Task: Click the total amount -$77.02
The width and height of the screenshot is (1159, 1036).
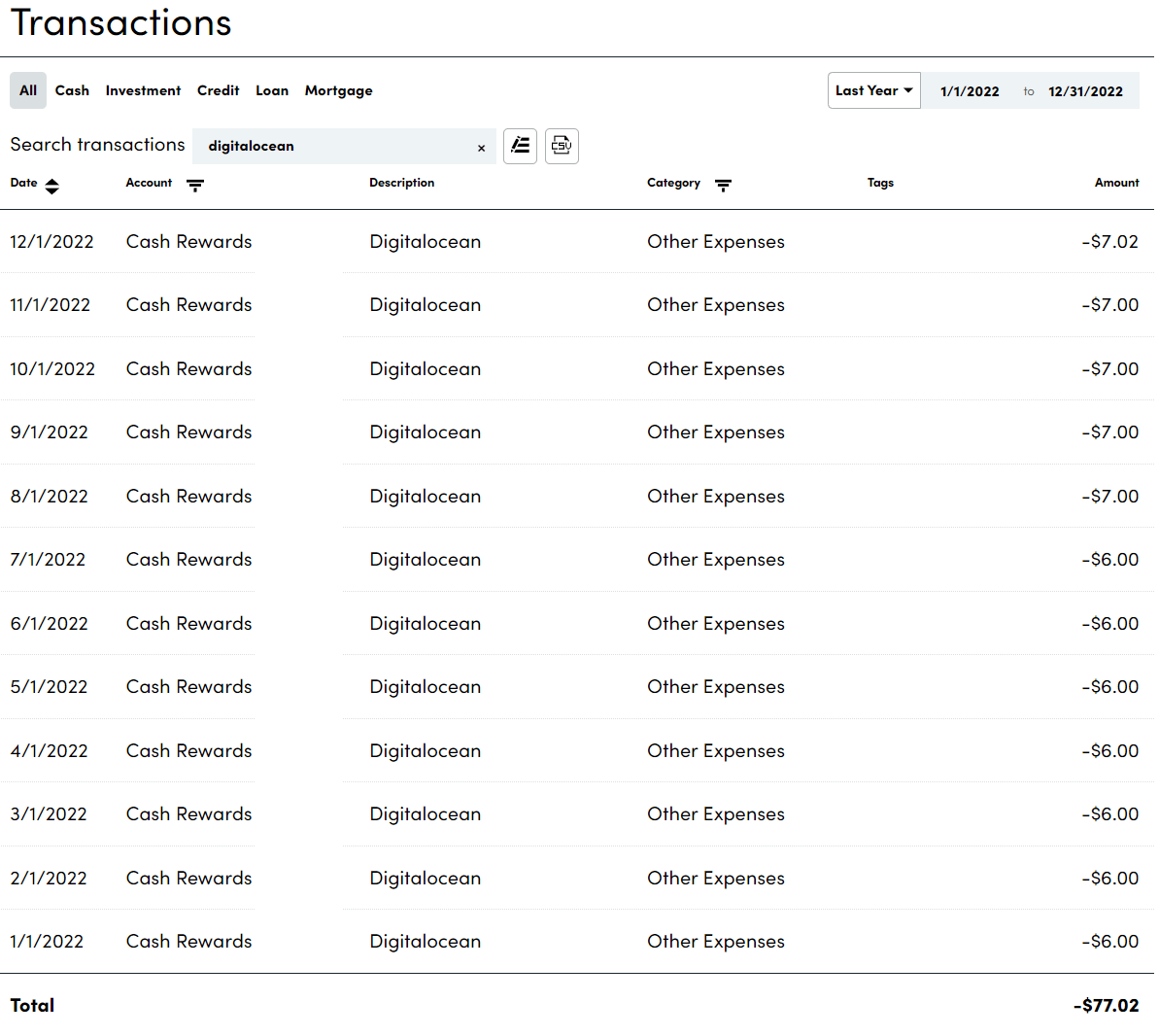Action: pyautogui.click(x=1106, y=1006)
